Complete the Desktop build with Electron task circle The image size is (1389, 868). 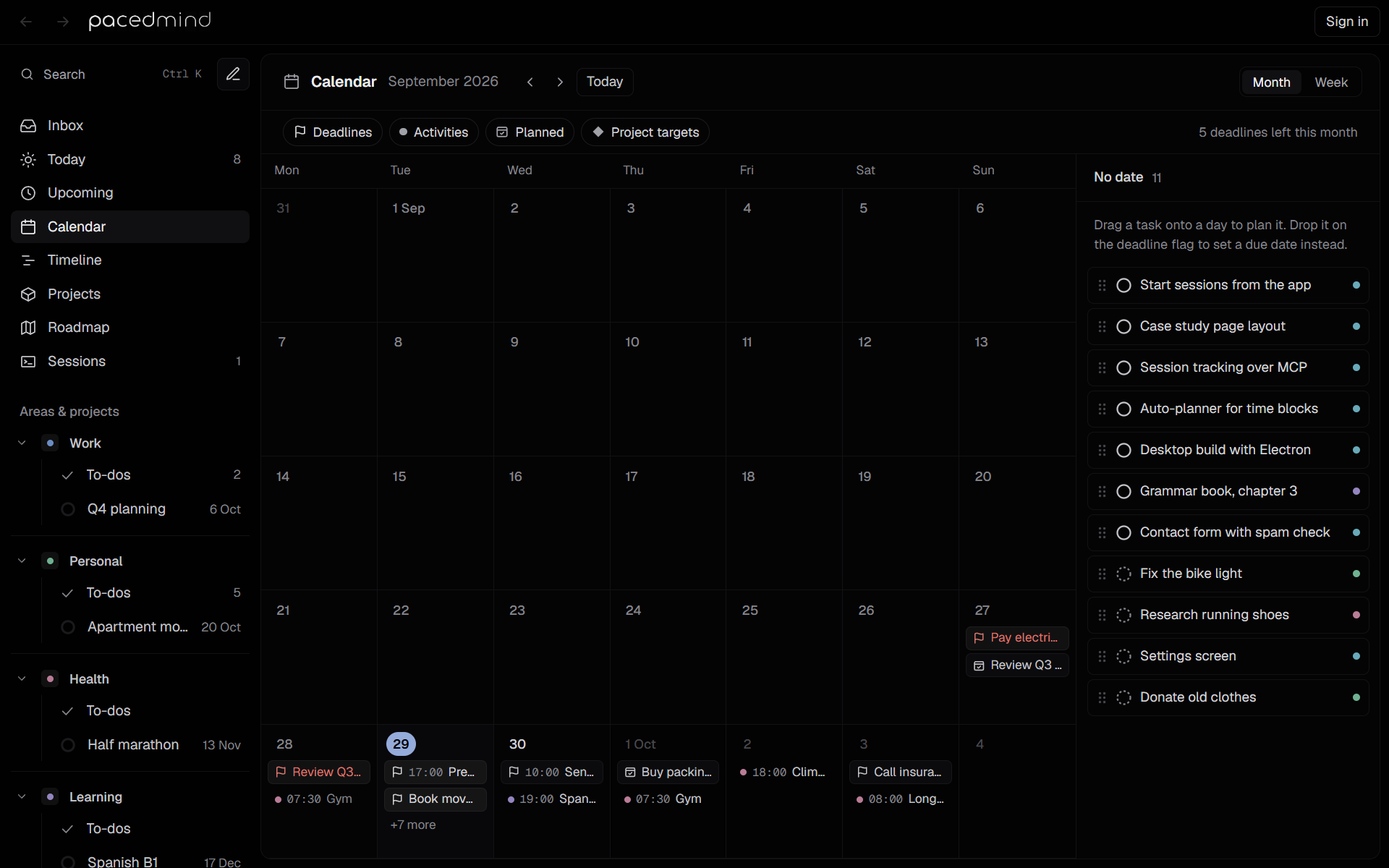click(x=1123, y=450)
